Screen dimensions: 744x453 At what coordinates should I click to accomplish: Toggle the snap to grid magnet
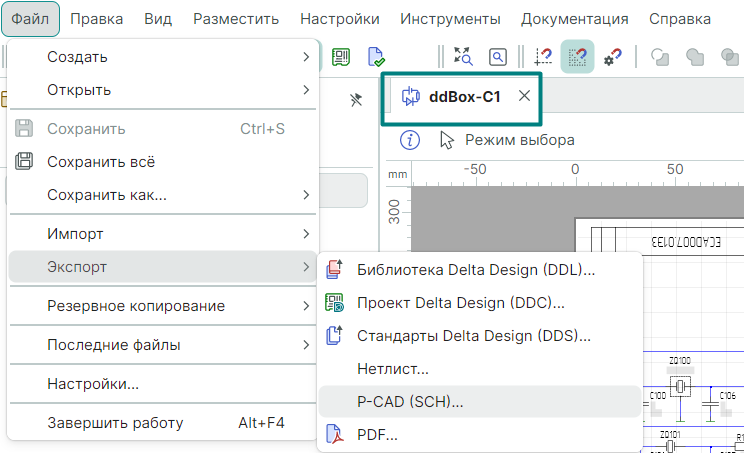point(577,58)
